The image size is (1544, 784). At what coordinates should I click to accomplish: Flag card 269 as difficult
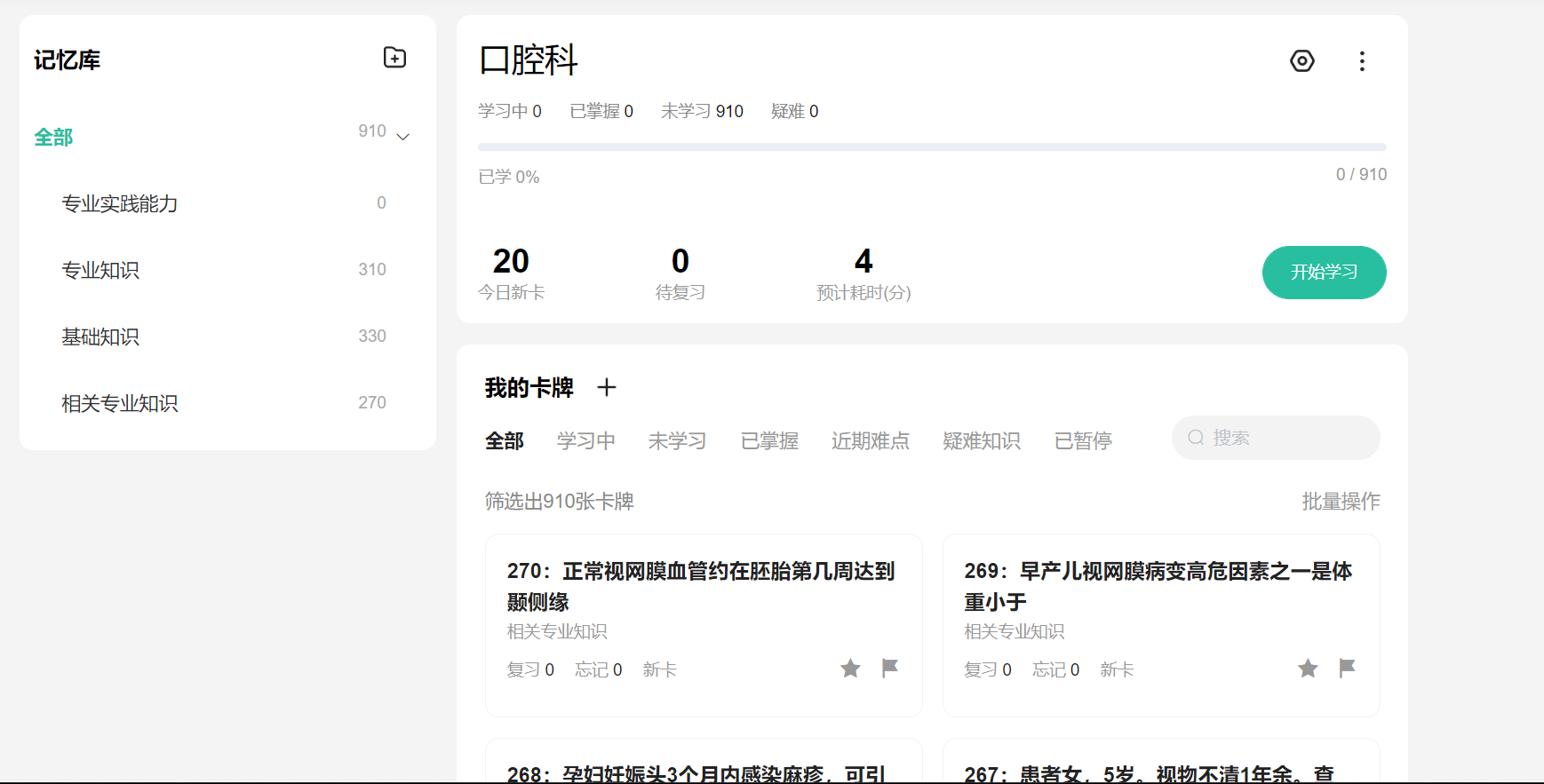[x=1348, y=668]
